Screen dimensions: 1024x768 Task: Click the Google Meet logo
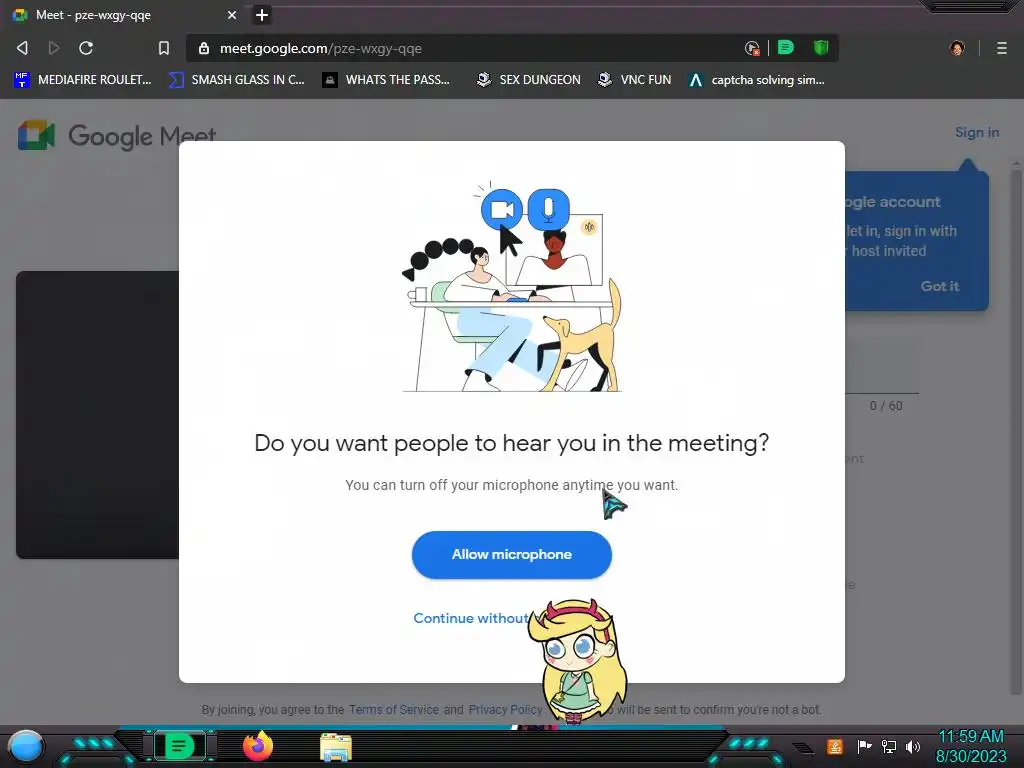point(116,136)
